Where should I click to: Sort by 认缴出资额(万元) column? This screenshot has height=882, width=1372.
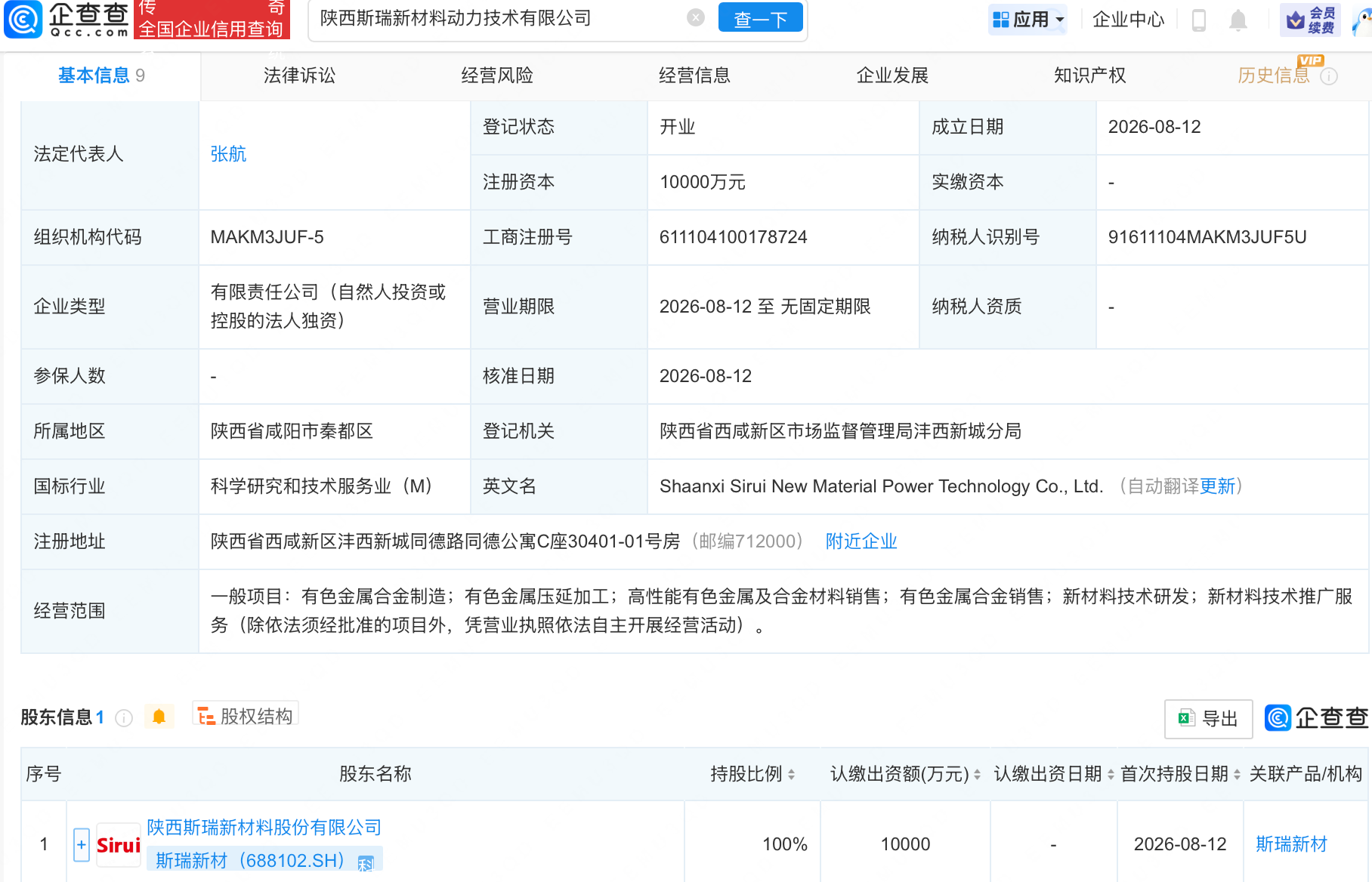pyautogui.click(x=977, y=774)
